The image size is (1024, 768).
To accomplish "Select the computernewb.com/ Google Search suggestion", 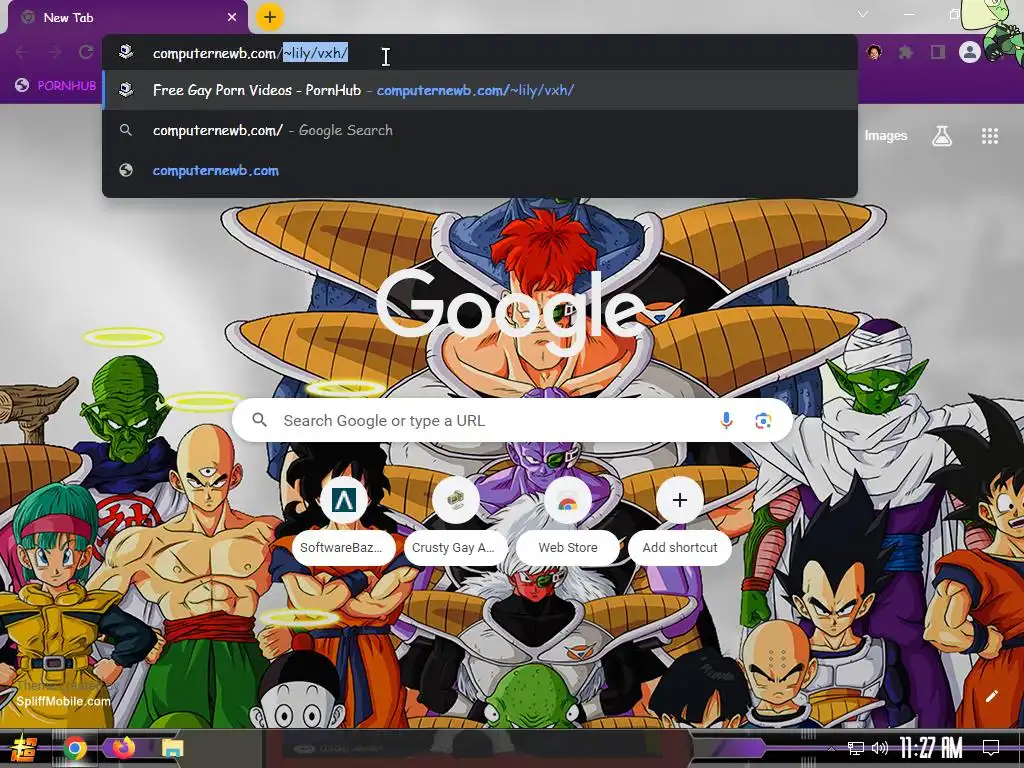I will coord(480,130).
